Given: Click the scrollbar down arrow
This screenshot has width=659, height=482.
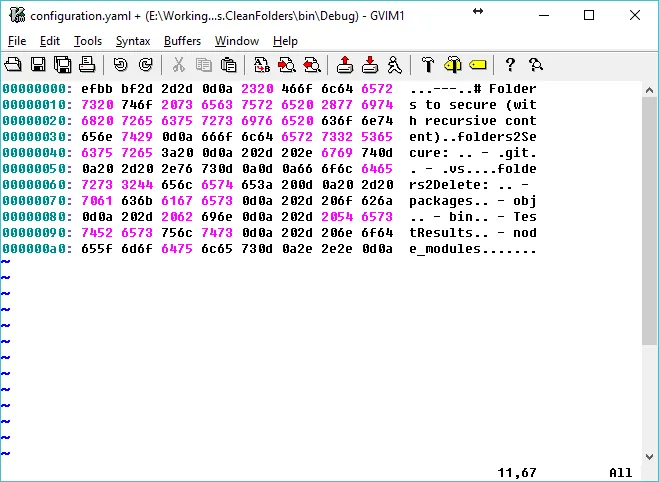Looking at the screenshot, I should (649, 456).
